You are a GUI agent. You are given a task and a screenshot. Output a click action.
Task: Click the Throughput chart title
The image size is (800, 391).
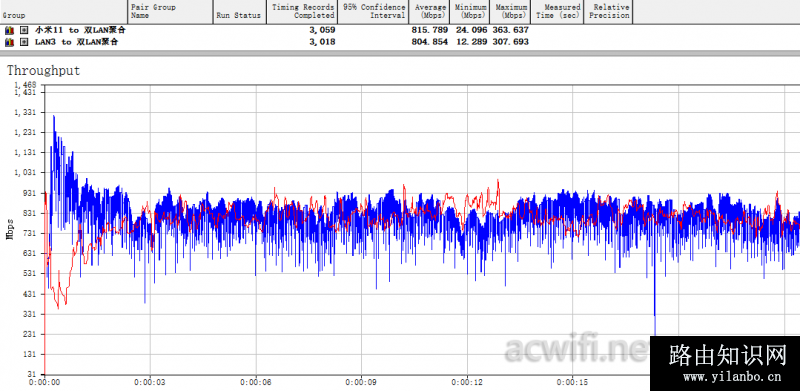click(43, 70)
